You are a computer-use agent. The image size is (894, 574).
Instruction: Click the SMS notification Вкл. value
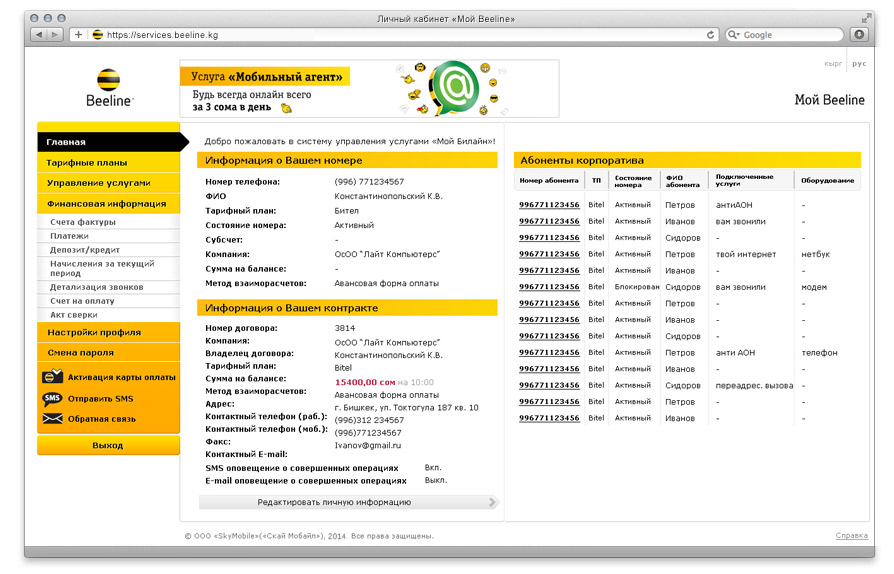433,467
